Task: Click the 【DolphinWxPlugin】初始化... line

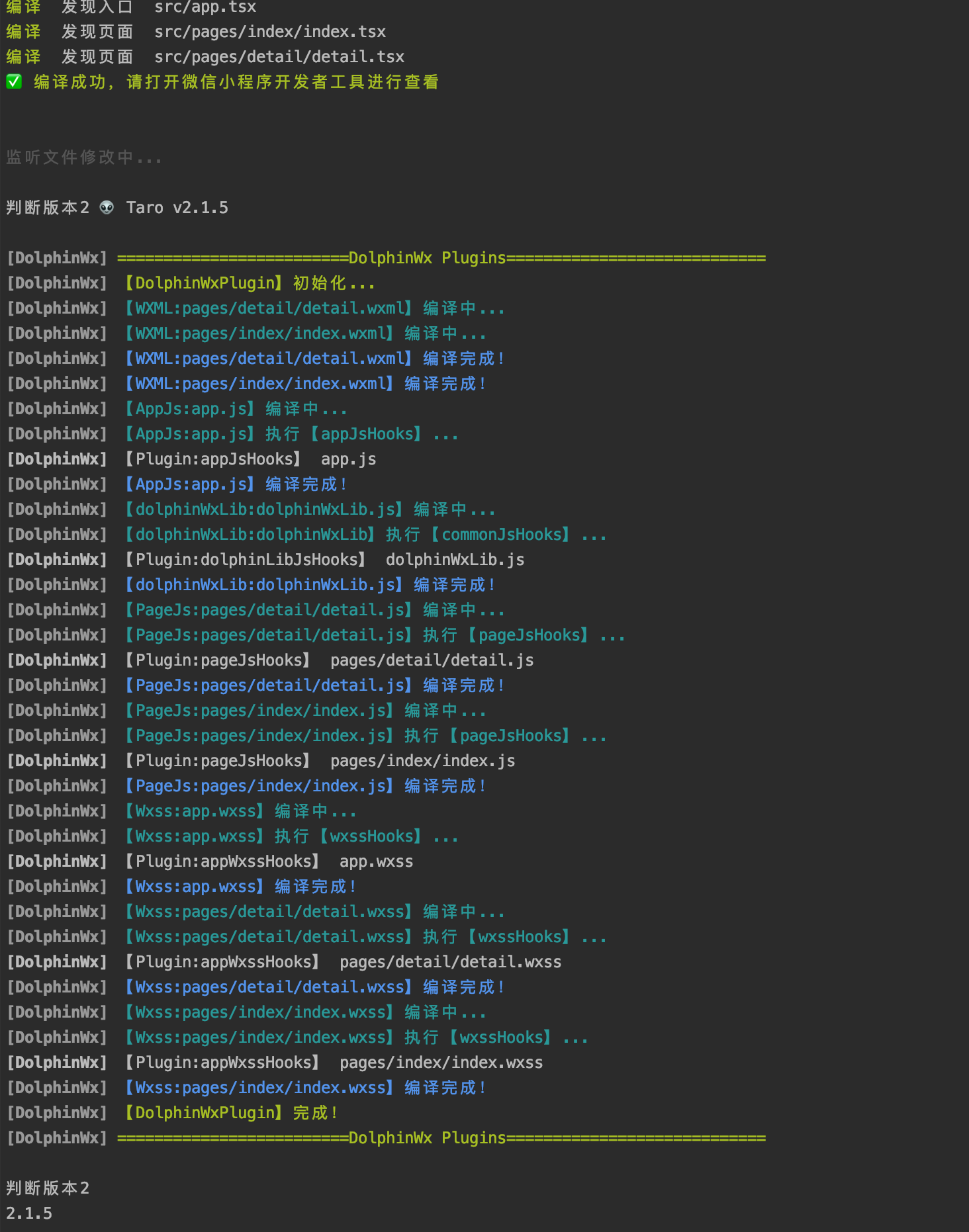Action: pos(191,283)
